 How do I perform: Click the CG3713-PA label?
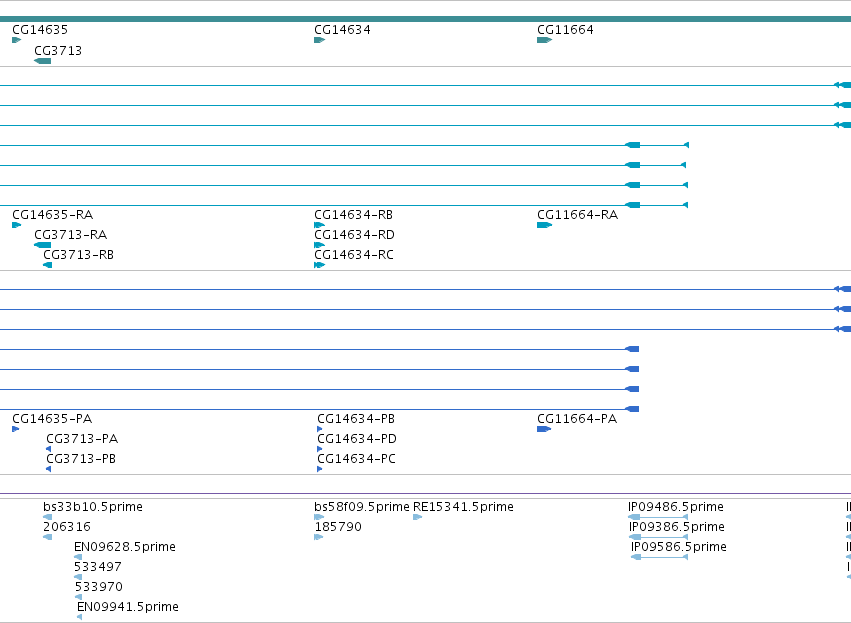(82, 439)
